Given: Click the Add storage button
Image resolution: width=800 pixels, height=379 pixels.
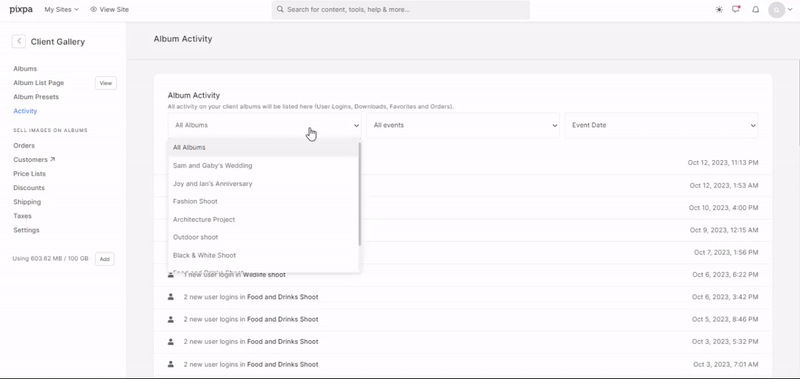Looking at the screenshot, I should click(105, 259).
